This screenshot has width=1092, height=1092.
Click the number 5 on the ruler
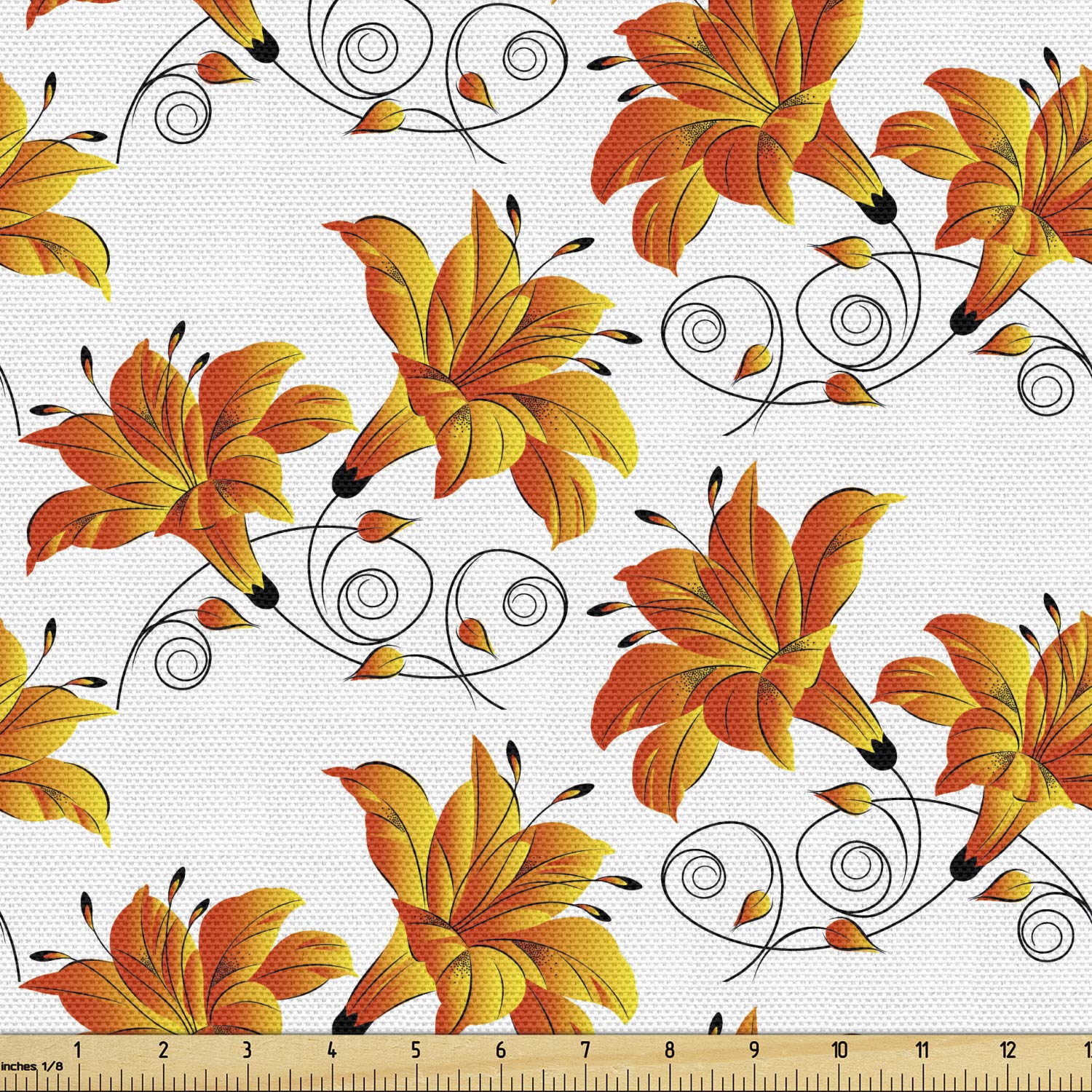(x=416, y=1051)
